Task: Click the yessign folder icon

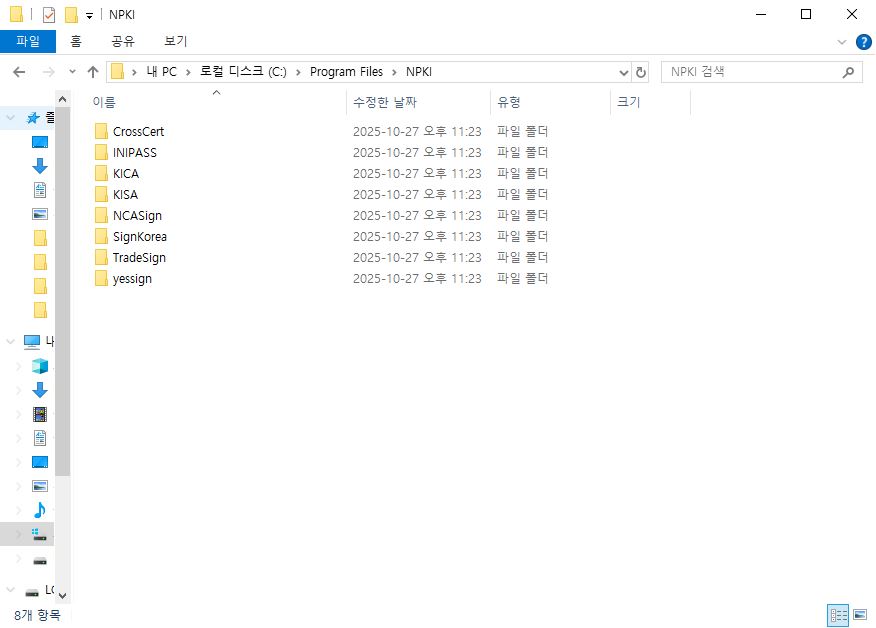Action: click(101, 278)
